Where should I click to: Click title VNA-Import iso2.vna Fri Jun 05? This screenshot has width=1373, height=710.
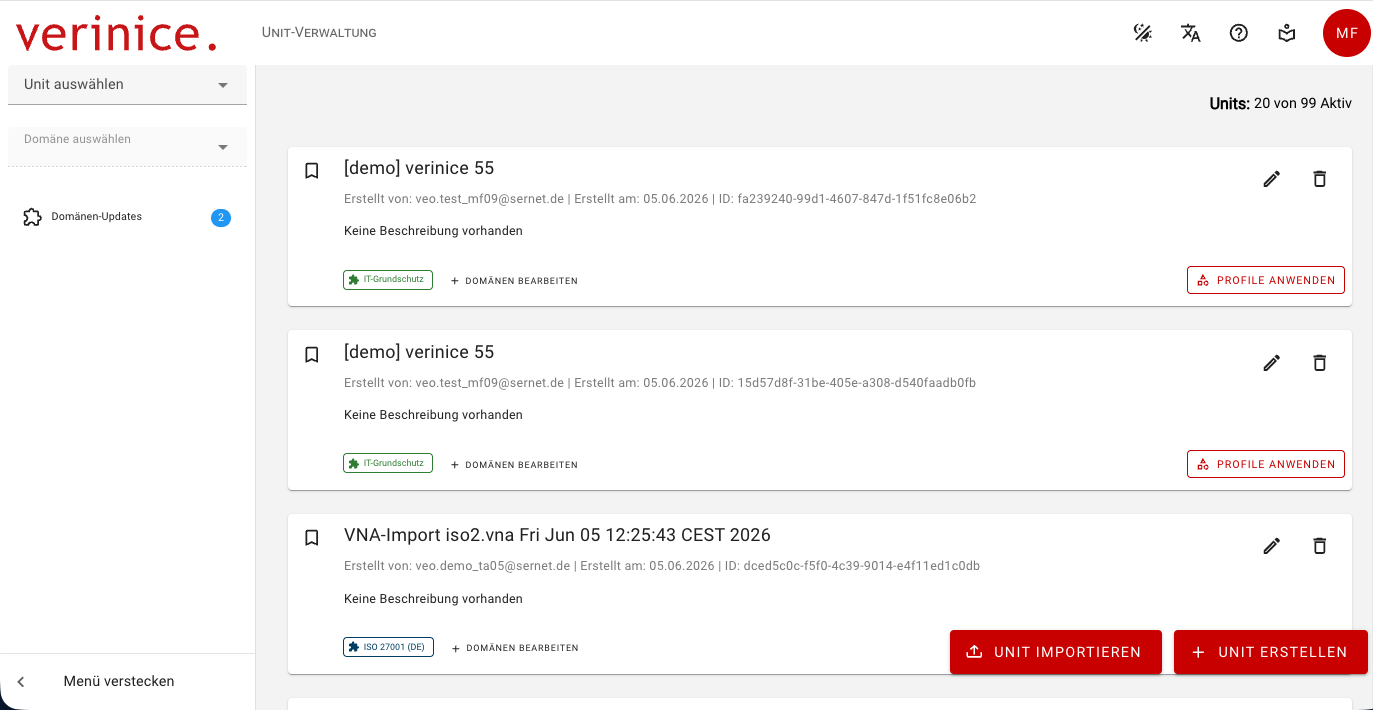(557, 535)
